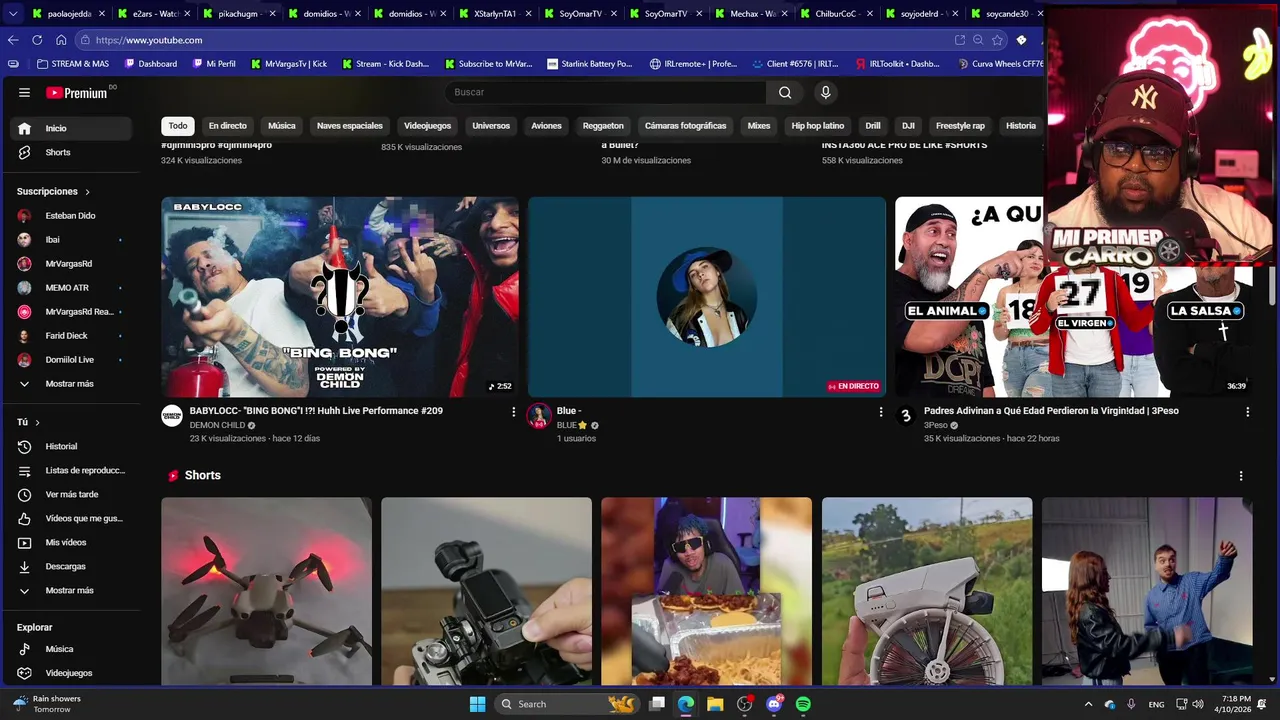Select the Freestyle rap chip
Image resolution: width=1280 pixels, height=720 pixels.
coord(960,126)
